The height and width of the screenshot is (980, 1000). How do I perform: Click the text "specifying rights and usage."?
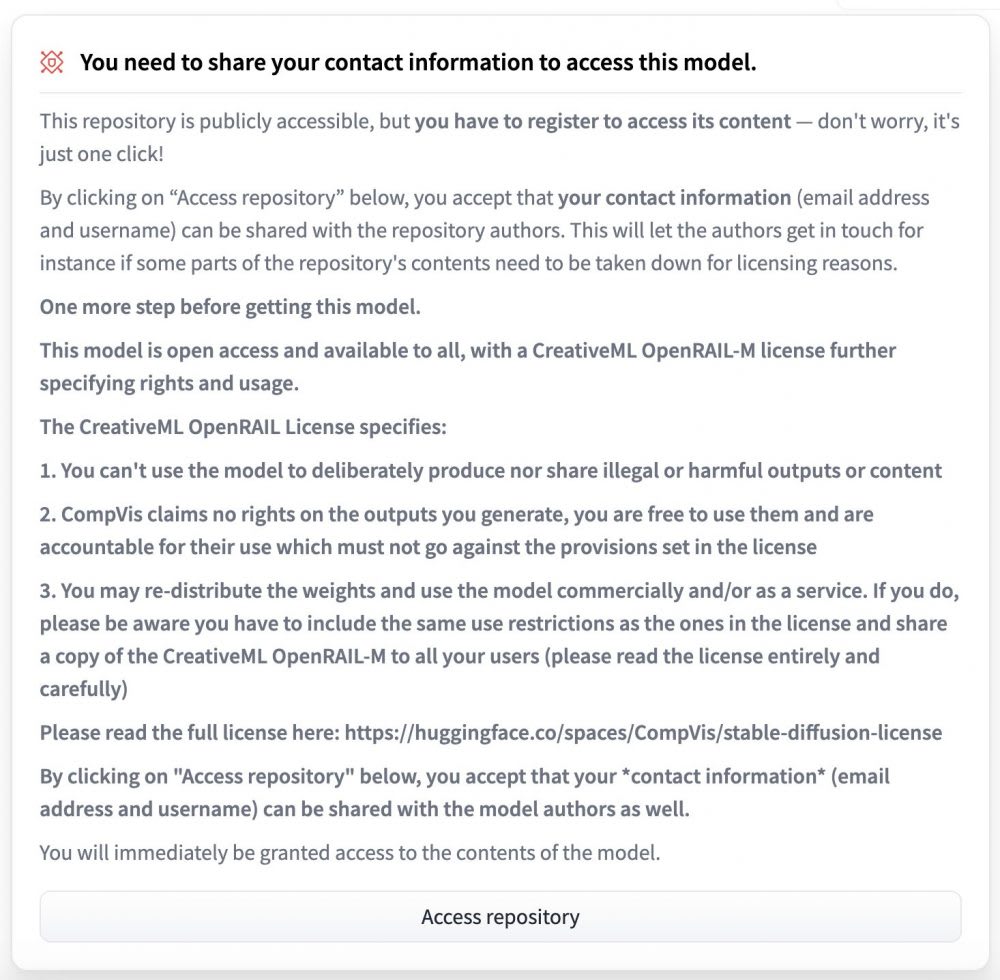[x=169, y=383]
